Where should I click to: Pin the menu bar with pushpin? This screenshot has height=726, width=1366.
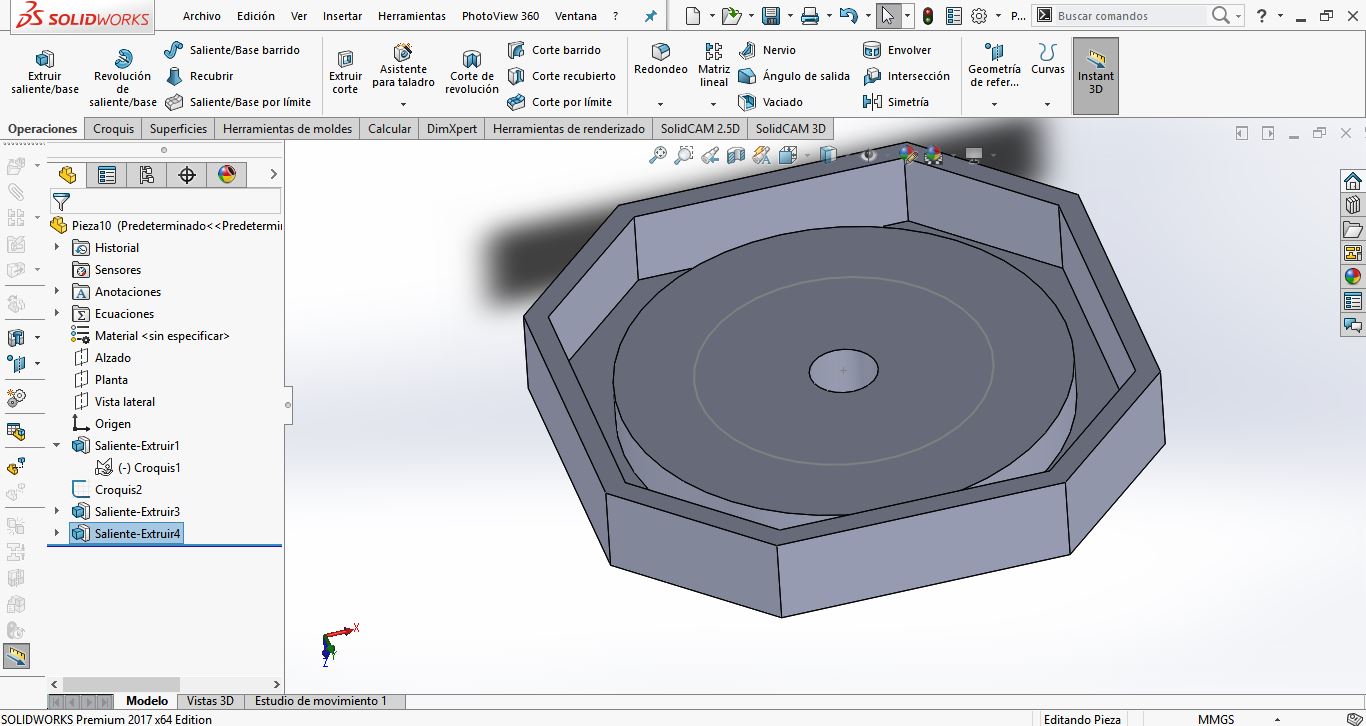point(651,16)
